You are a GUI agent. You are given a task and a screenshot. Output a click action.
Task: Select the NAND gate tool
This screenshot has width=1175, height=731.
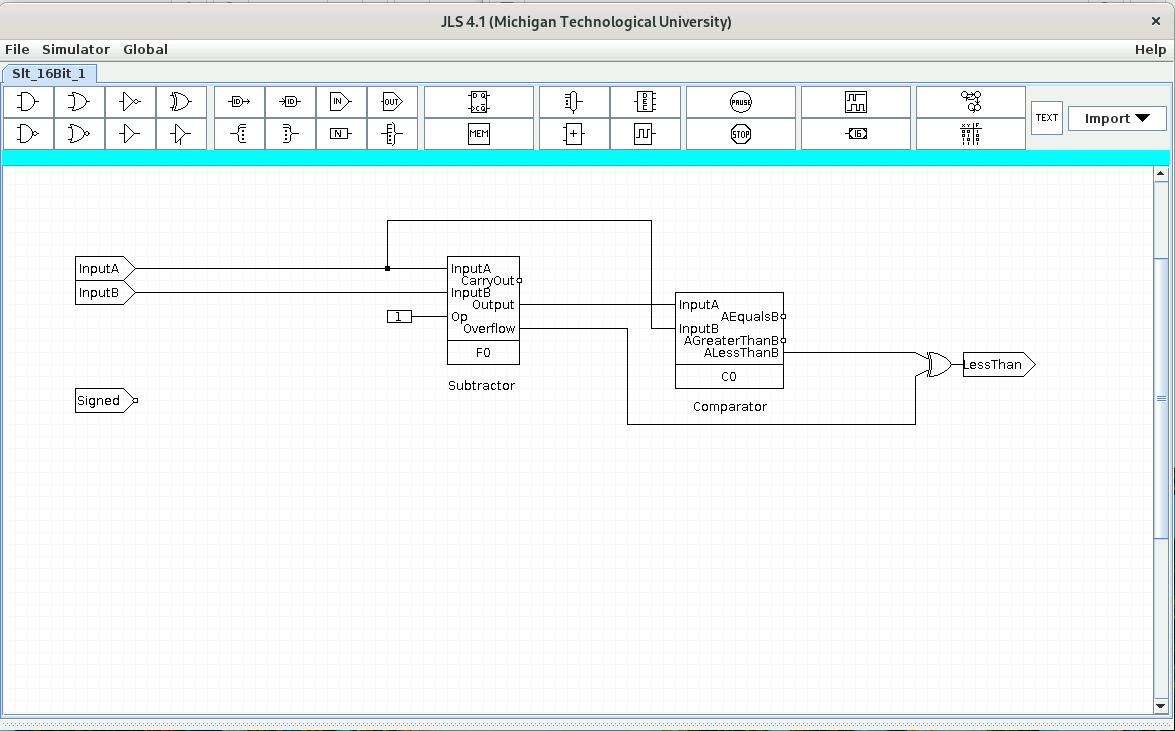click(x=27, y=133)
